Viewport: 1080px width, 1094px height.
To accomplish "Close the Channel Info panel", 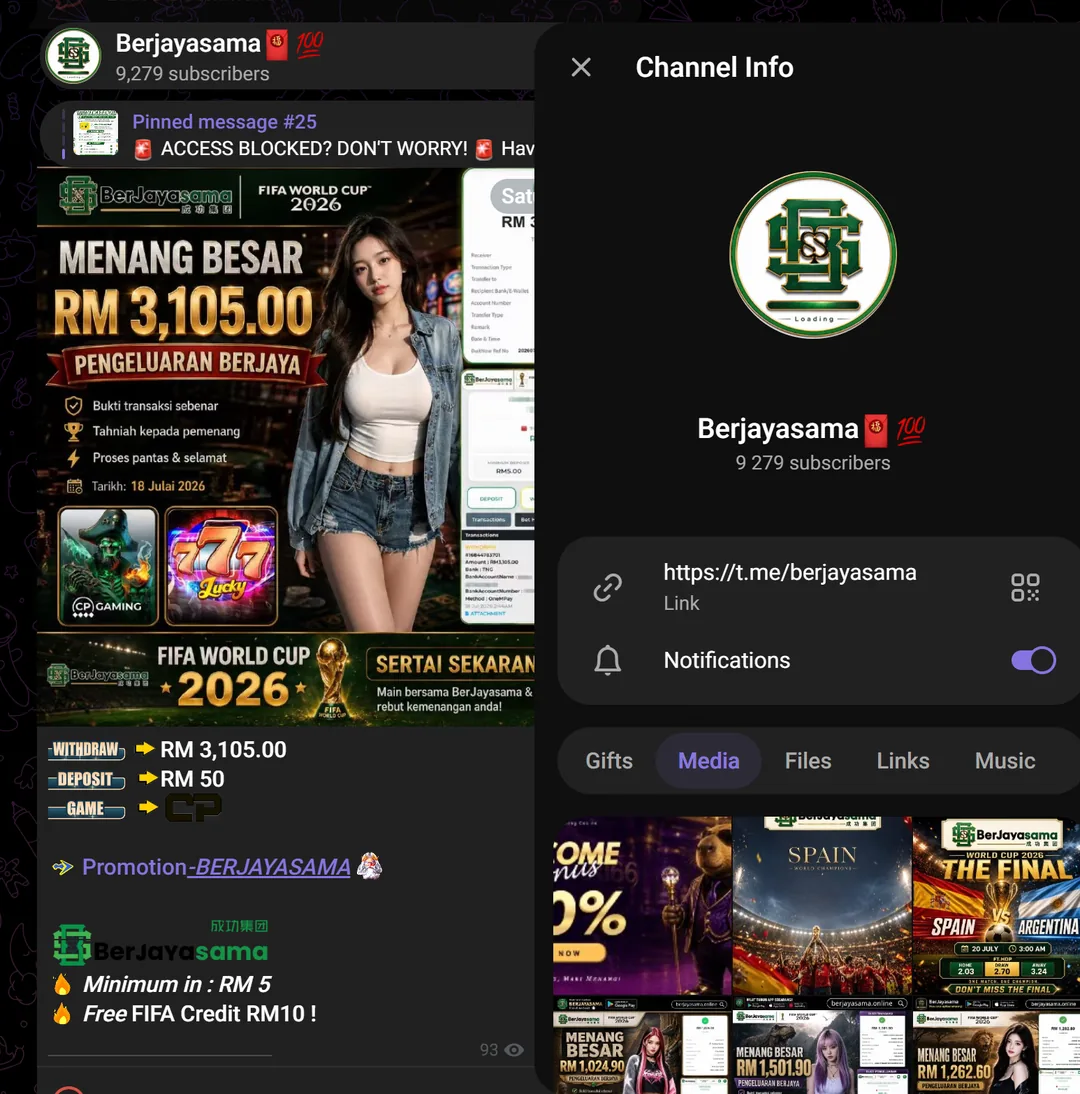I will pyautogui.click(x=581, y=68).
